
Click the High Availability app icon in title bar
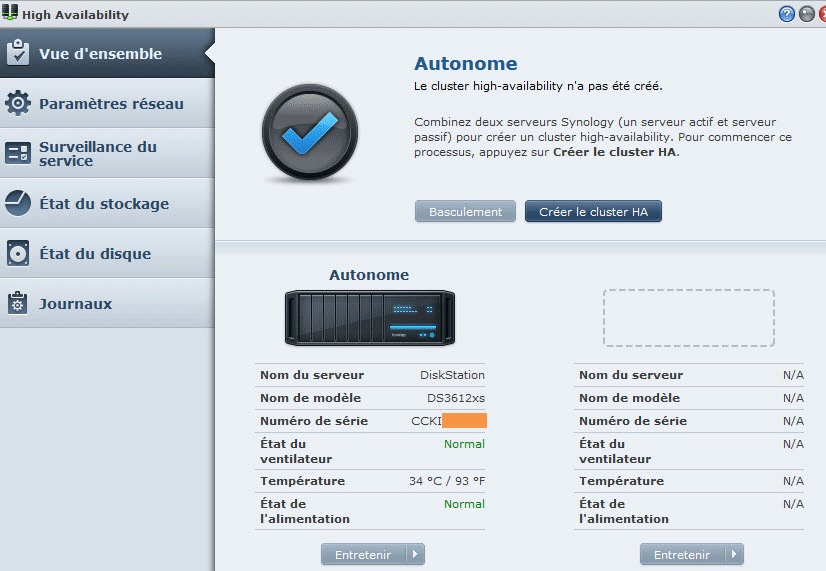tap(10, 14)
